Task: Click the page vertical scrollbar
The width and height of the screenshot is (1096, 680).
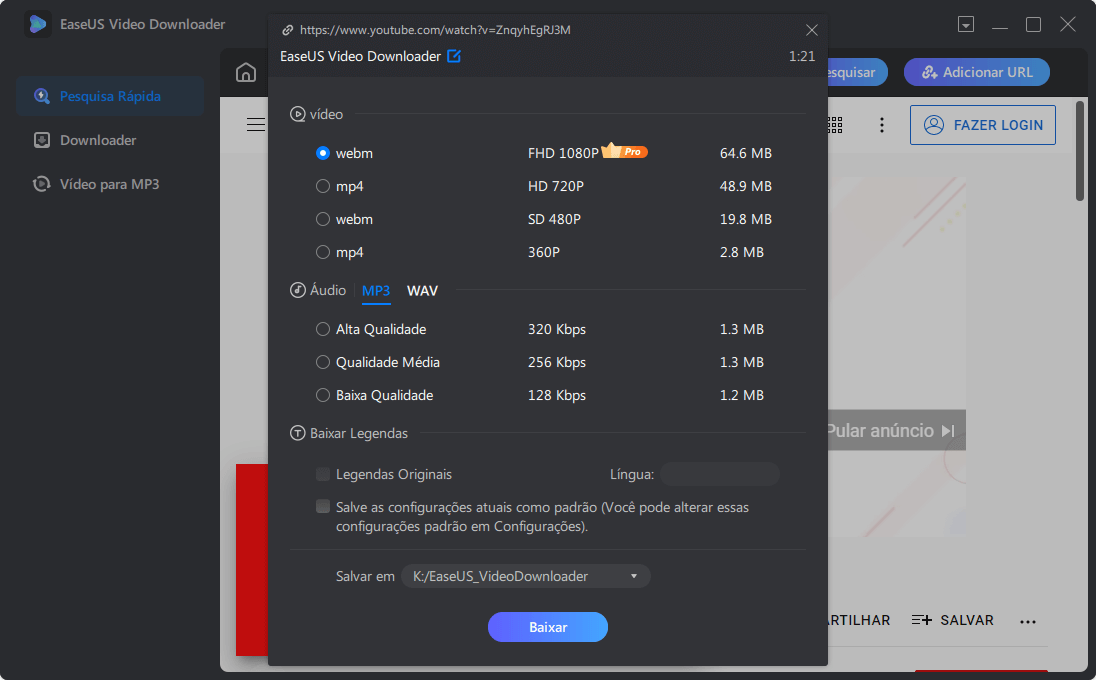Action: click(1080, 152)
